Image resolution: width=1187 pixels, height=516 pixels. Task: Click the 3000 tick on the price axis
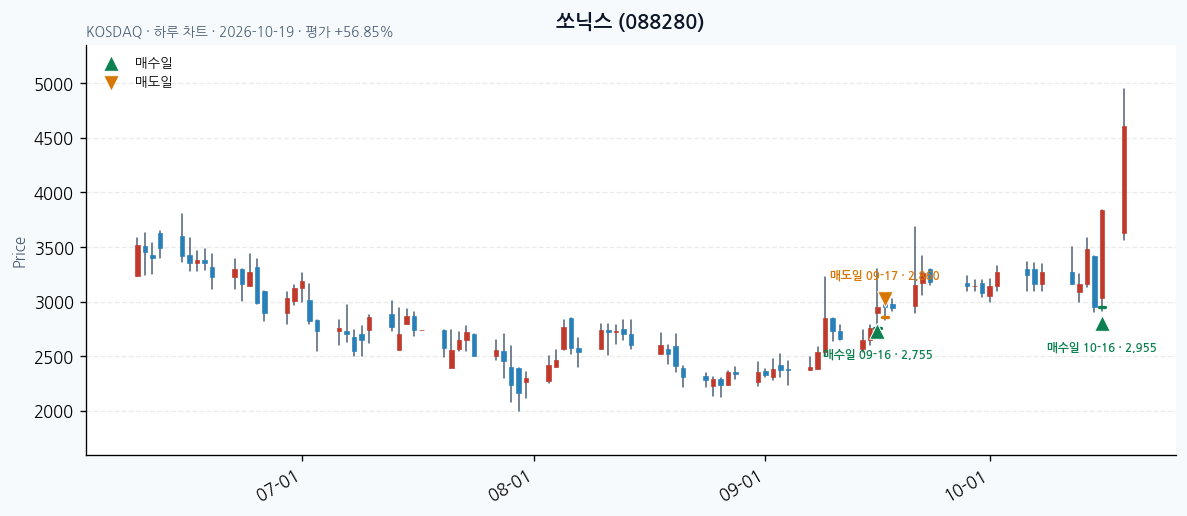point(55,303)
